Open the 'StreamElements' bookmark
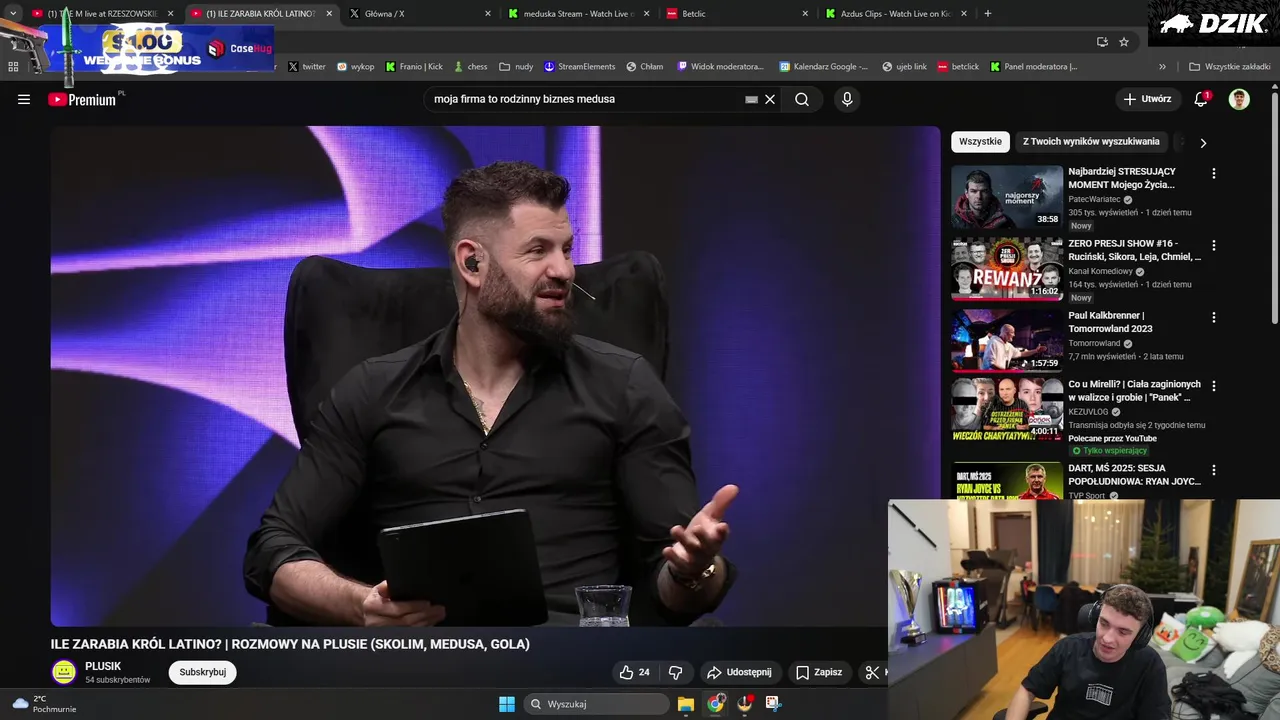The height and width of the screenshot is (720, 1280). [x=579, y=67]
